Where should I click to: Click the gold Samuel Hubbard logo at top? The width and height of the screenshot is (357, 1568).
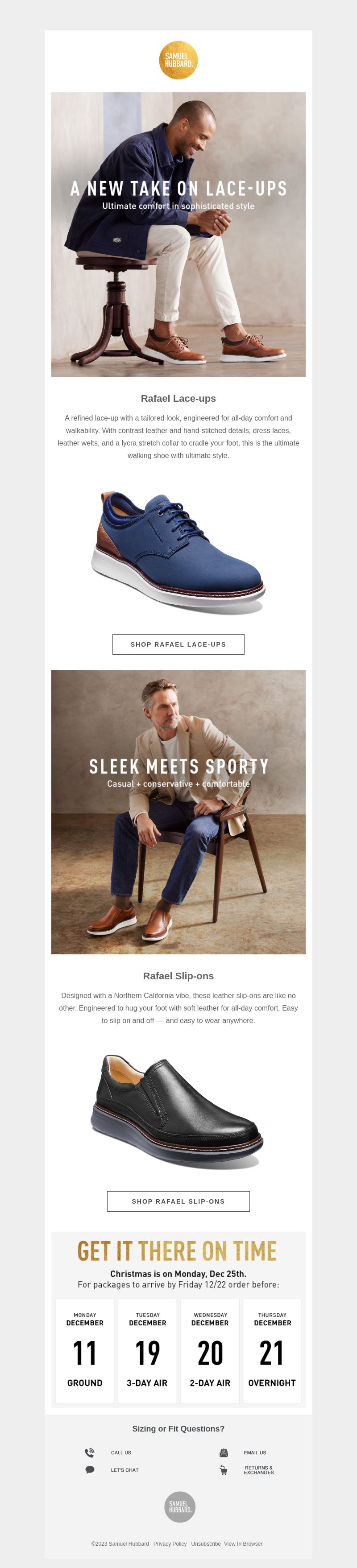coord(178,60)
